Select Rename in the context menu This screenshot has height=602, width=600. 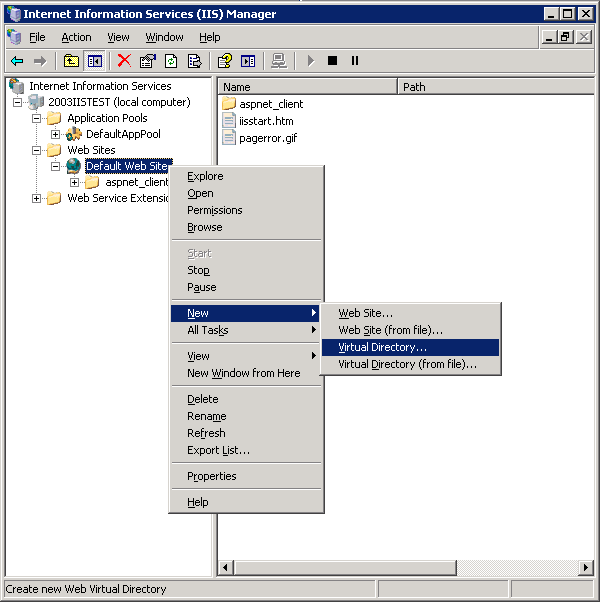246,416
